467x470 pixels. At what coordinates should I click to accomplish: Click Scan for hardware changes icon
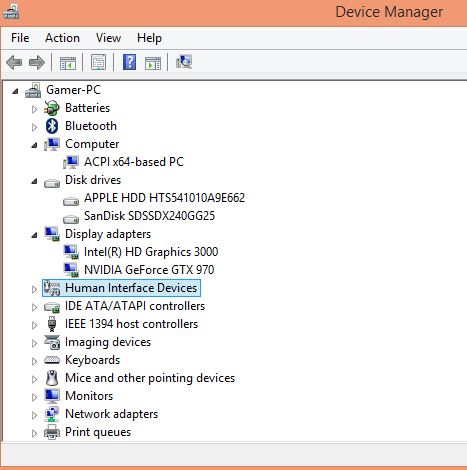pyautogui.click(x=184, y=62)
